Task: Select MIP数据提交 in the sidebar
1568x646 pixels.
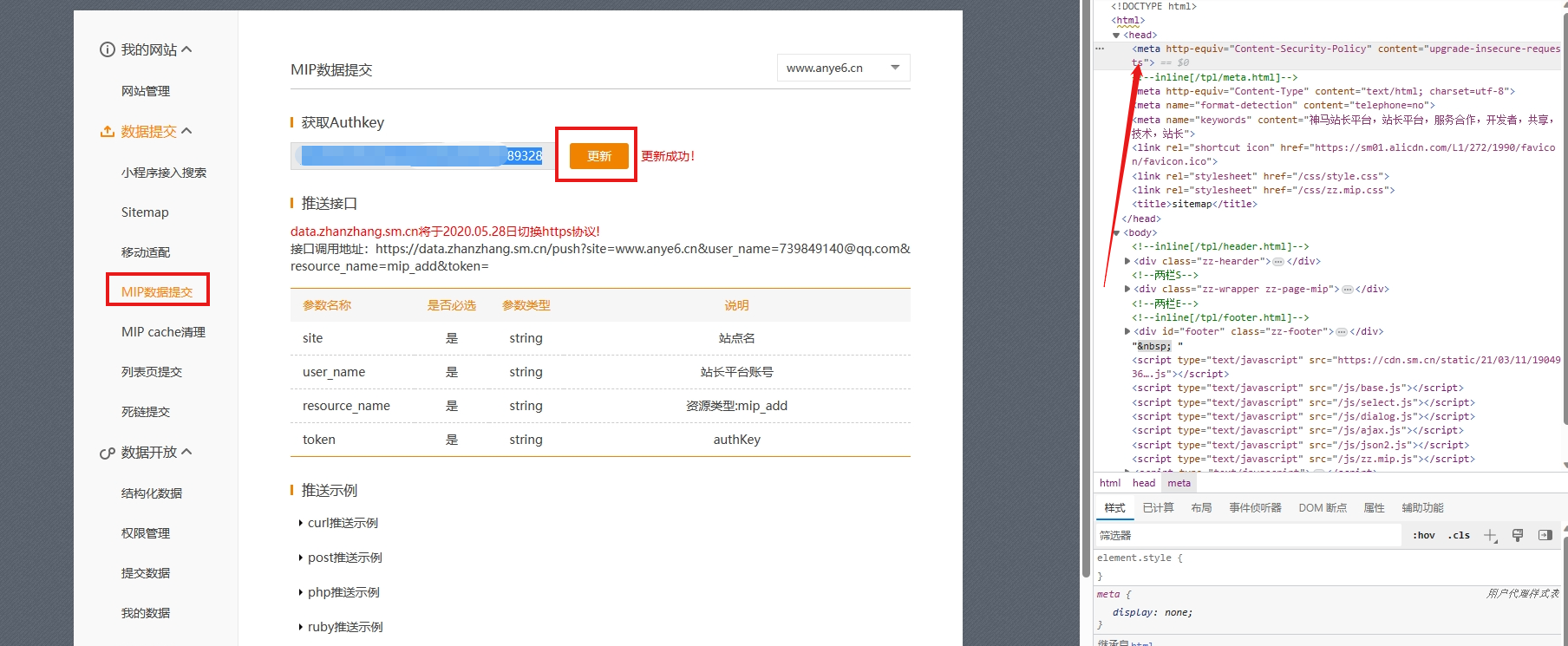Action: (x=157, y=292)
